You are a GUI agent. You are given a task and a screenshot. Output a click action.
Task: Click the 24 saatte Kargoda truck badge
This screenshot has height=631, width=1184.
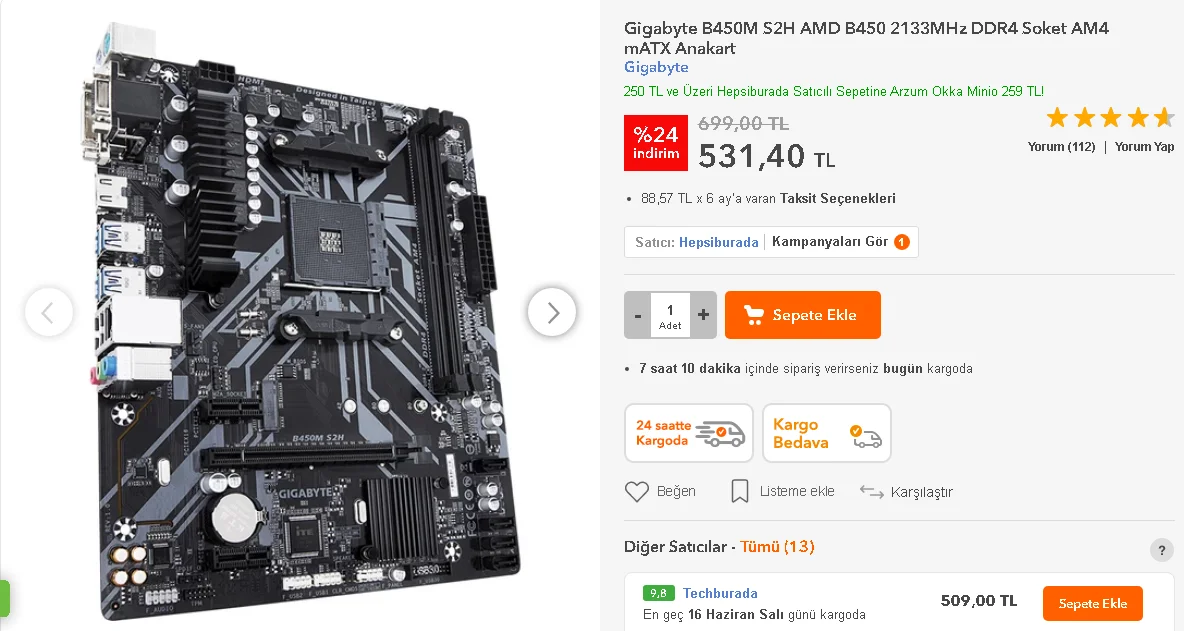pos(689,433)
